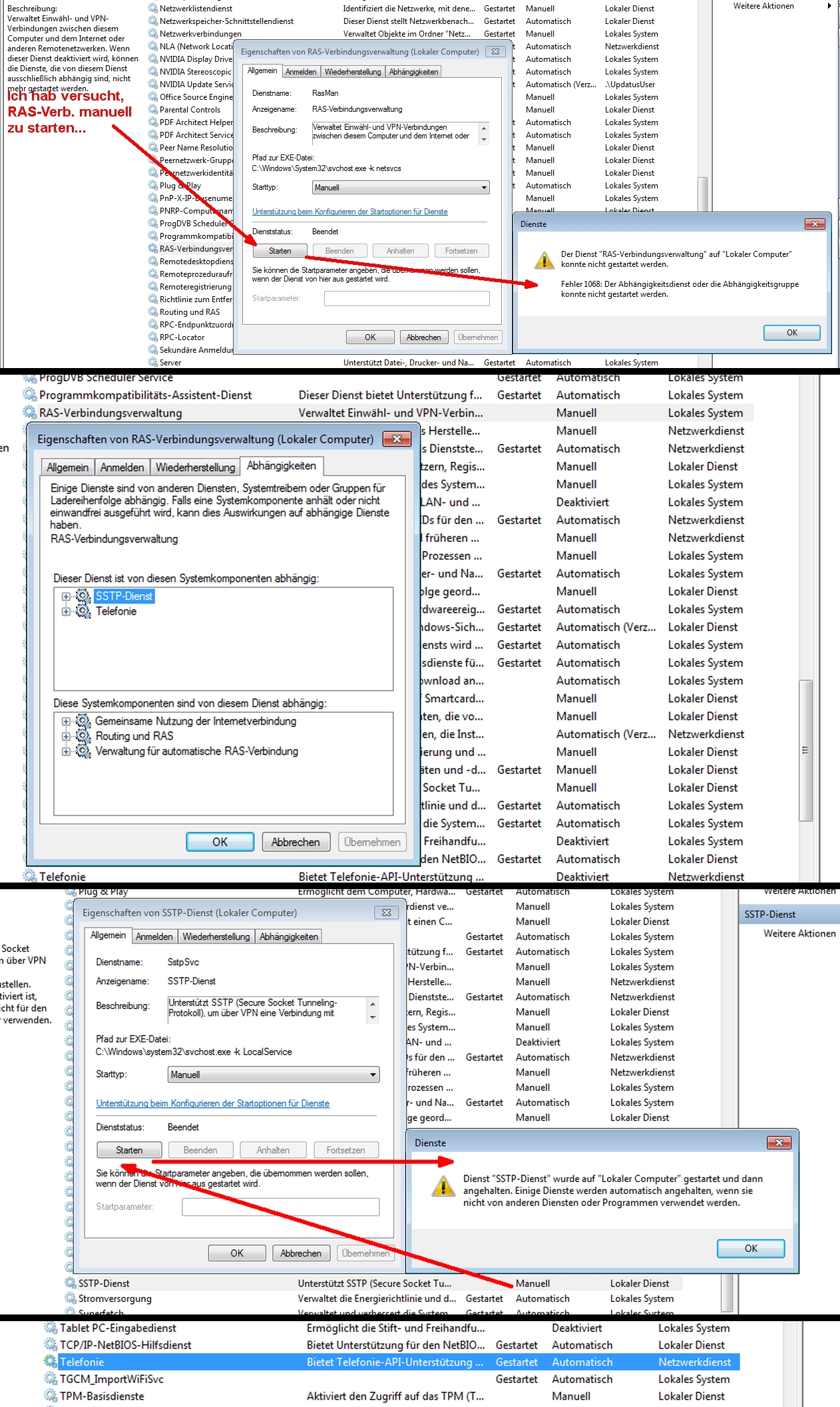The image size is (840, 1407).
Task: Expand Gemeinsame Nutzung der Internetverbindung node
Action: coord(66,721)
